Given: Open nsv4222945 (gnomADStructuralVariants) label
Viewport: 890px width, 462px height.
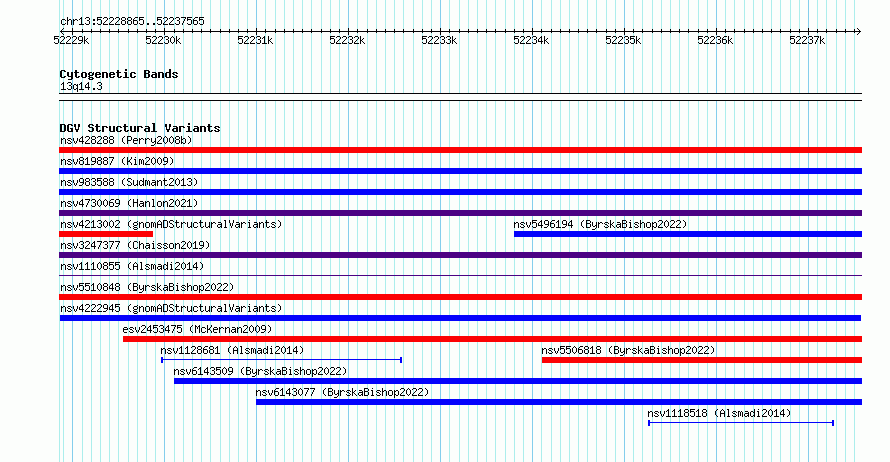Looking at the screenshot, I should coord(171,308).
